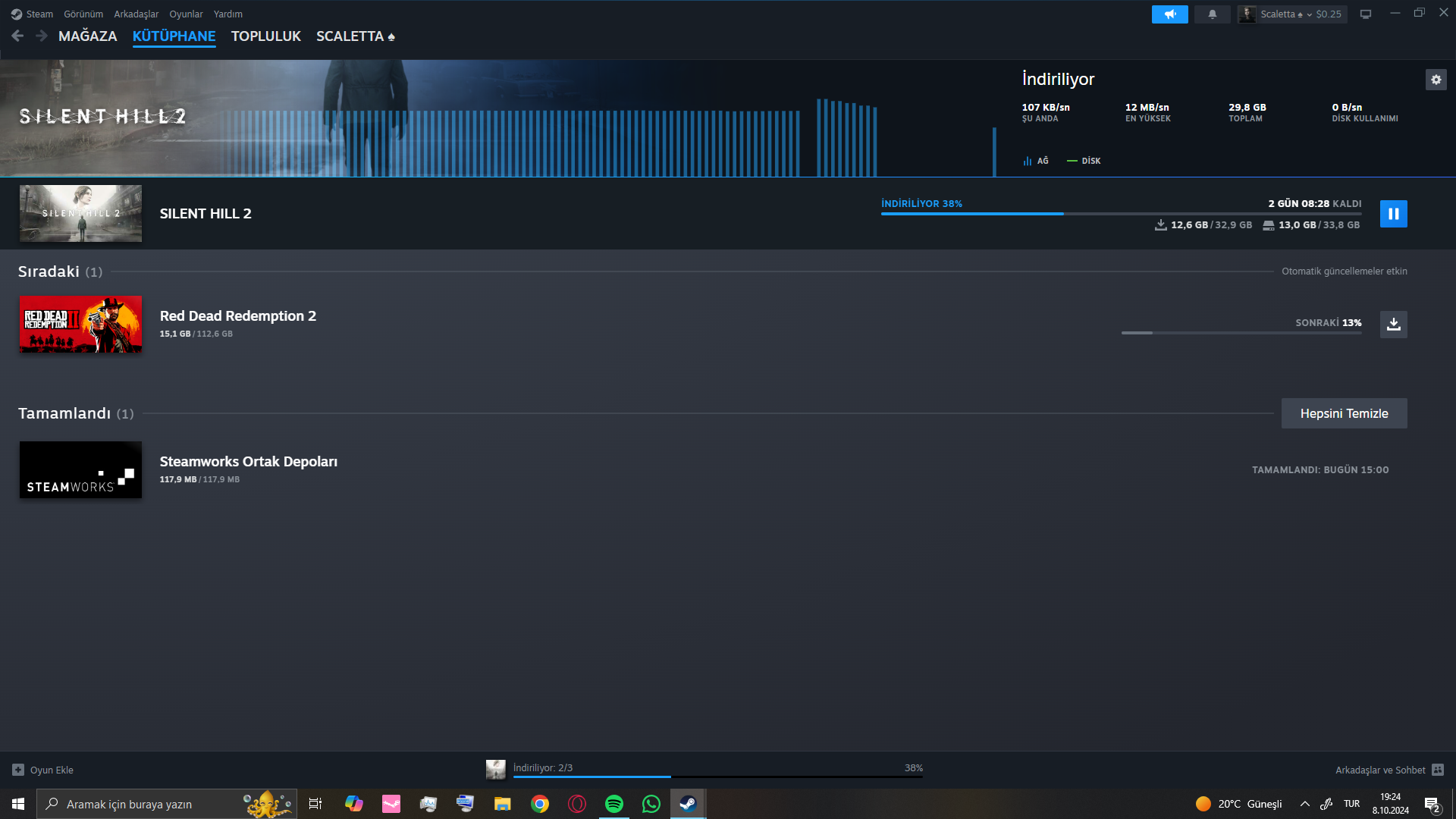Click the bottom İndiriliyor progress bar

click(x=717, y=776)
